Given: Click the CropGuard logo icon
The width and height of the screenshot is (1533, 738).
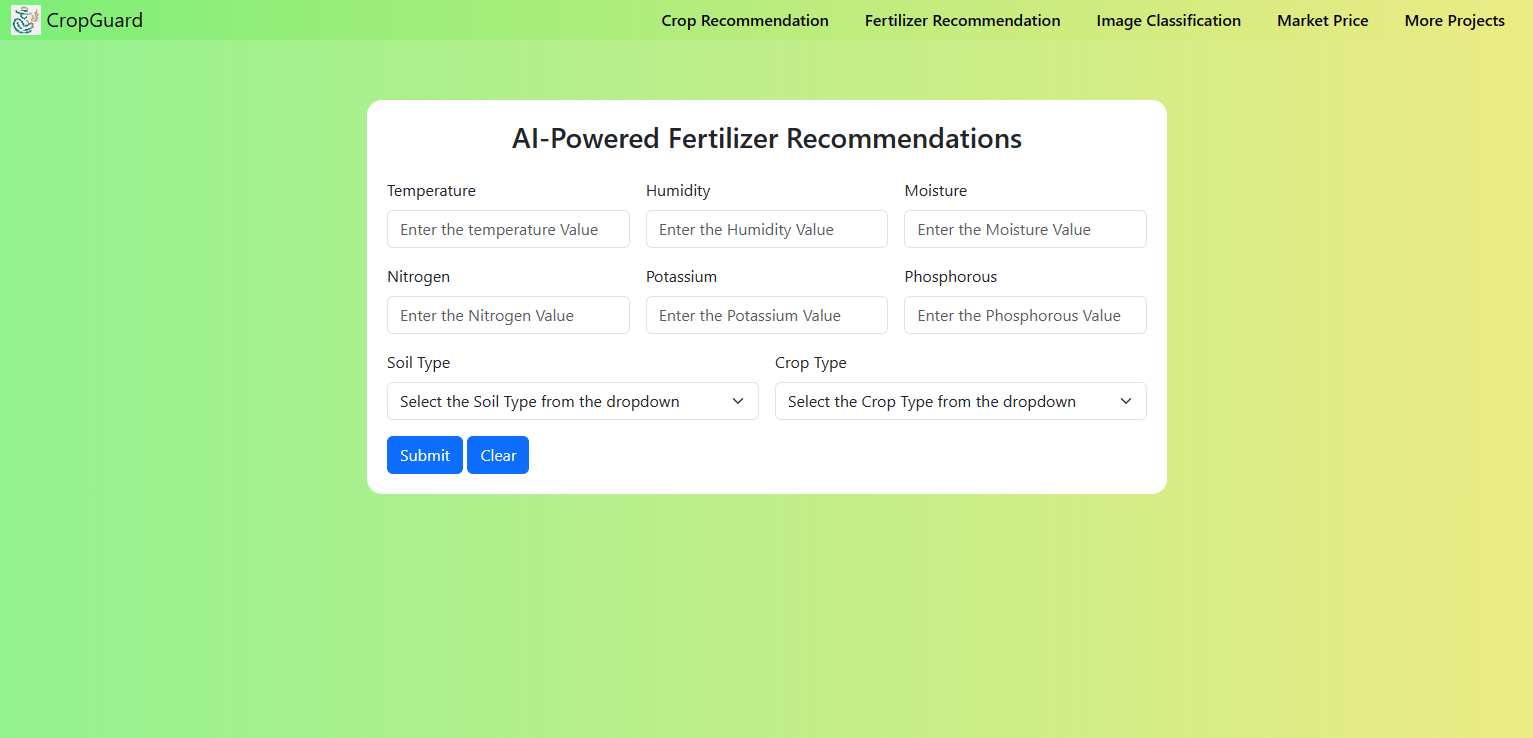Looking at the screenshot, I should [25, 19].
